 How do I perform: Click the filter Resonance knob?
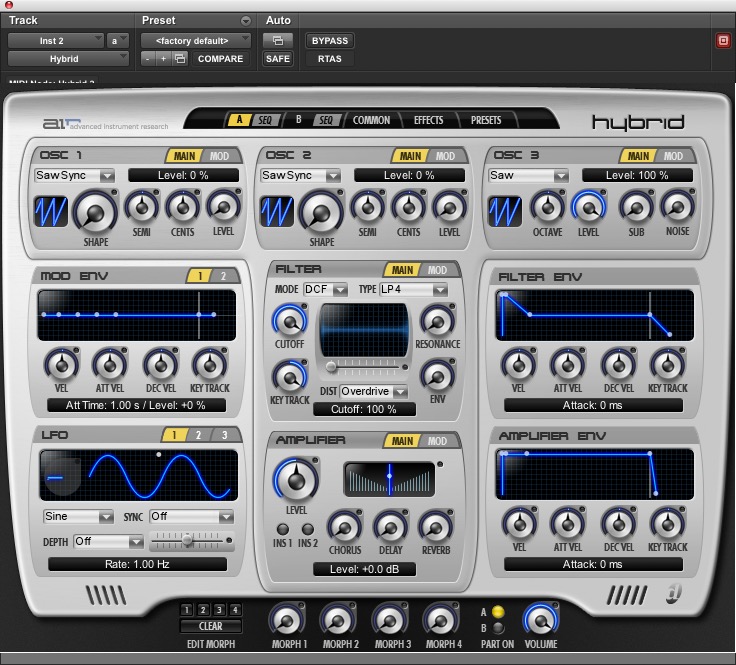coord(437,321)
